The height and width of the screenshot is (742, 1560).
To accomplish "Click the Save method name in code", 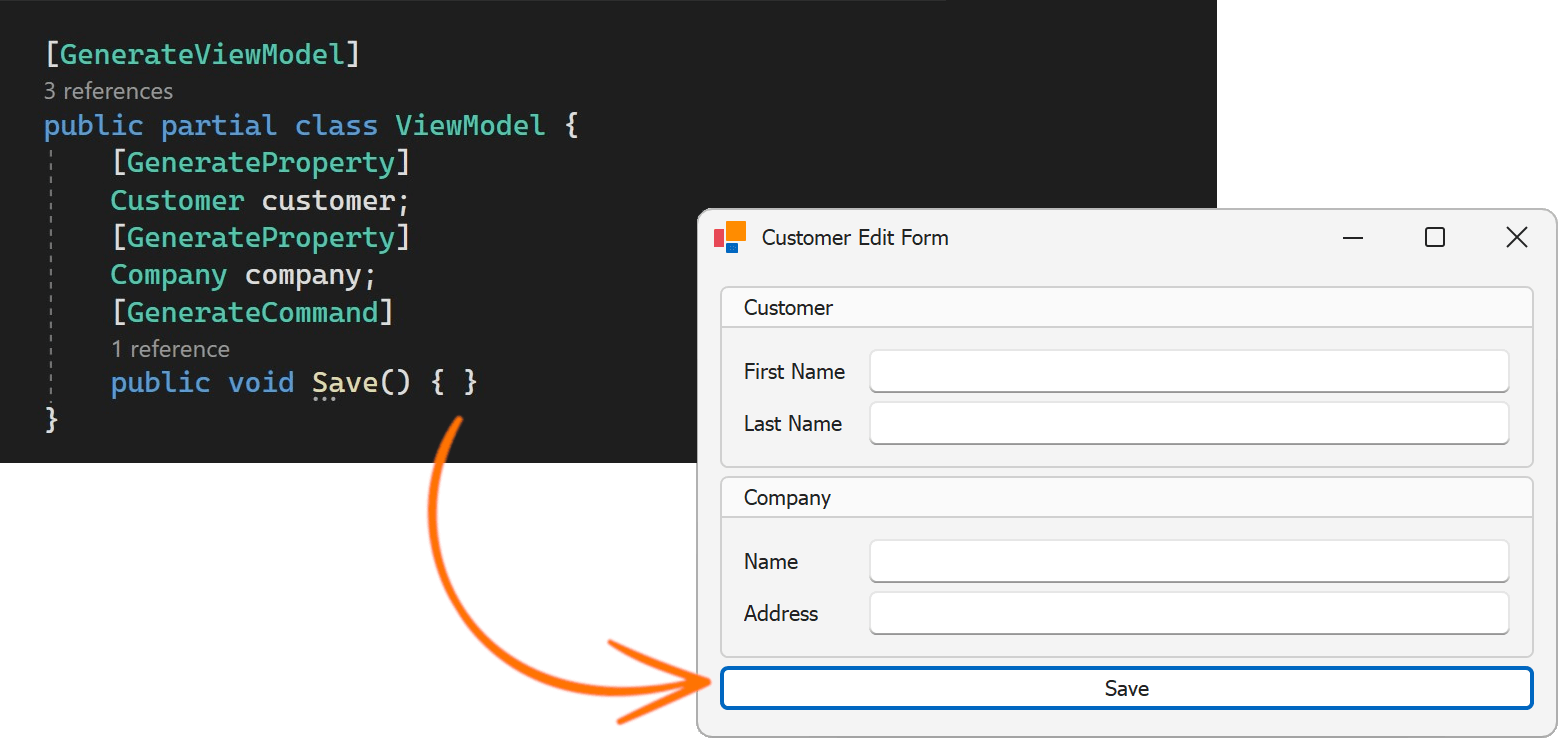I will point(345,383).
